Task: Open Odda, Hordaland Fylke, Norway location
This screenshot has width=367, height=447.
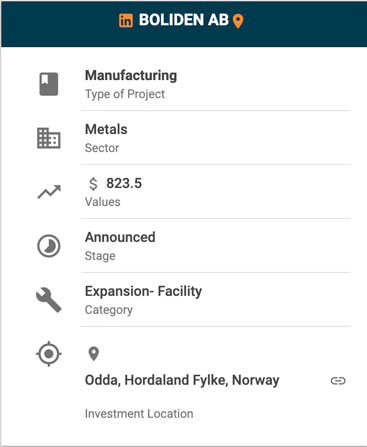Action: click(x=182, y=380)
